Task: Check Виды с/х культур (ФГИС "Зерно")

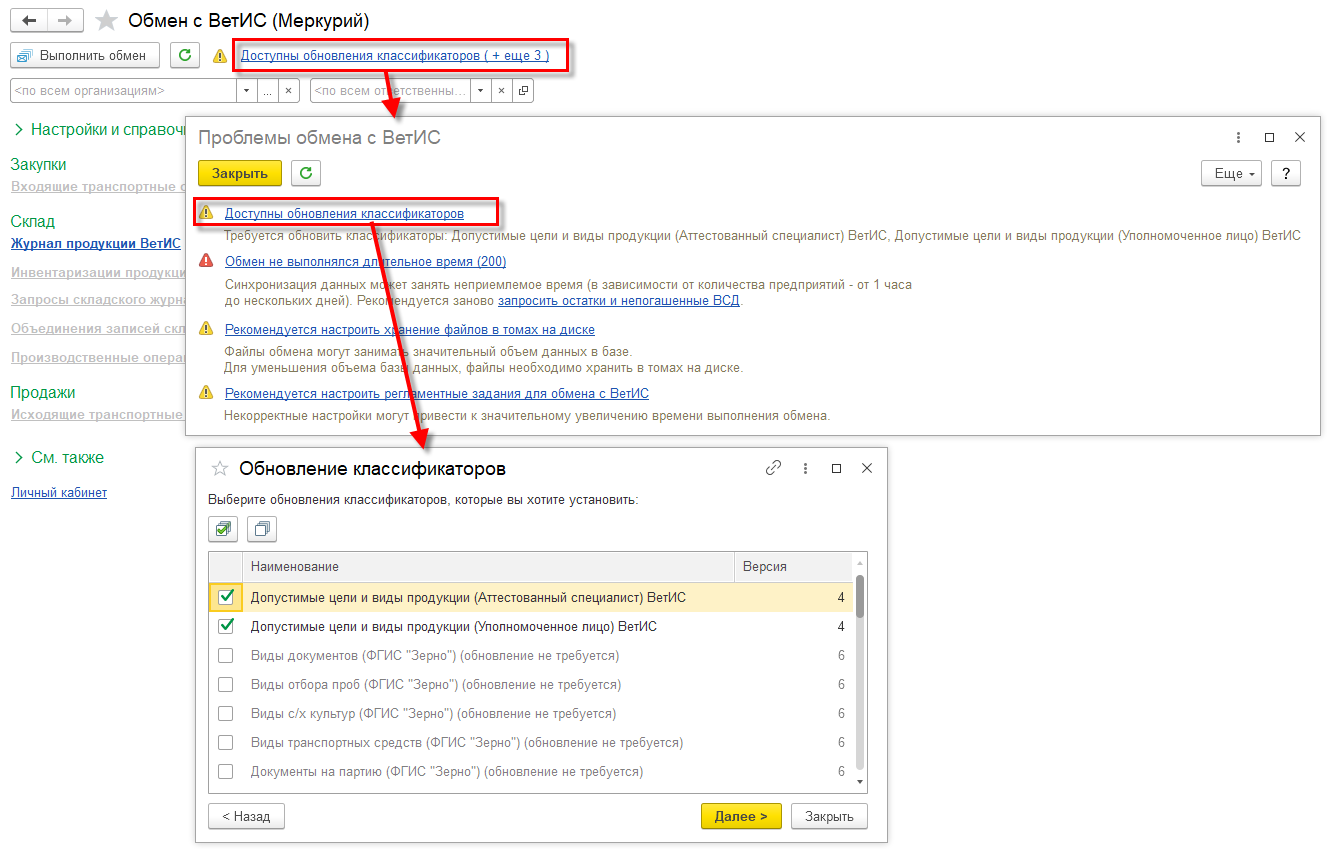Action: pos(226,714)
